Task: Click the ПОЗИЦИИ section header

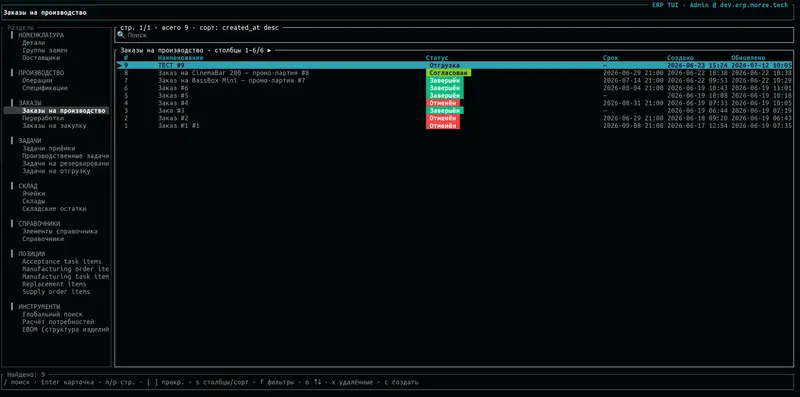Action: [32, 254]
